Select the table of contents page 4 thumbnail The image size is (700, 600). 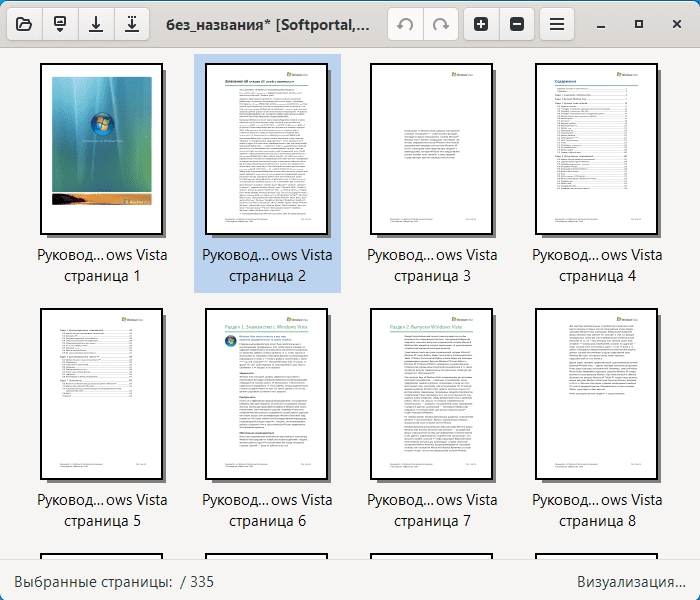(596, 149)
